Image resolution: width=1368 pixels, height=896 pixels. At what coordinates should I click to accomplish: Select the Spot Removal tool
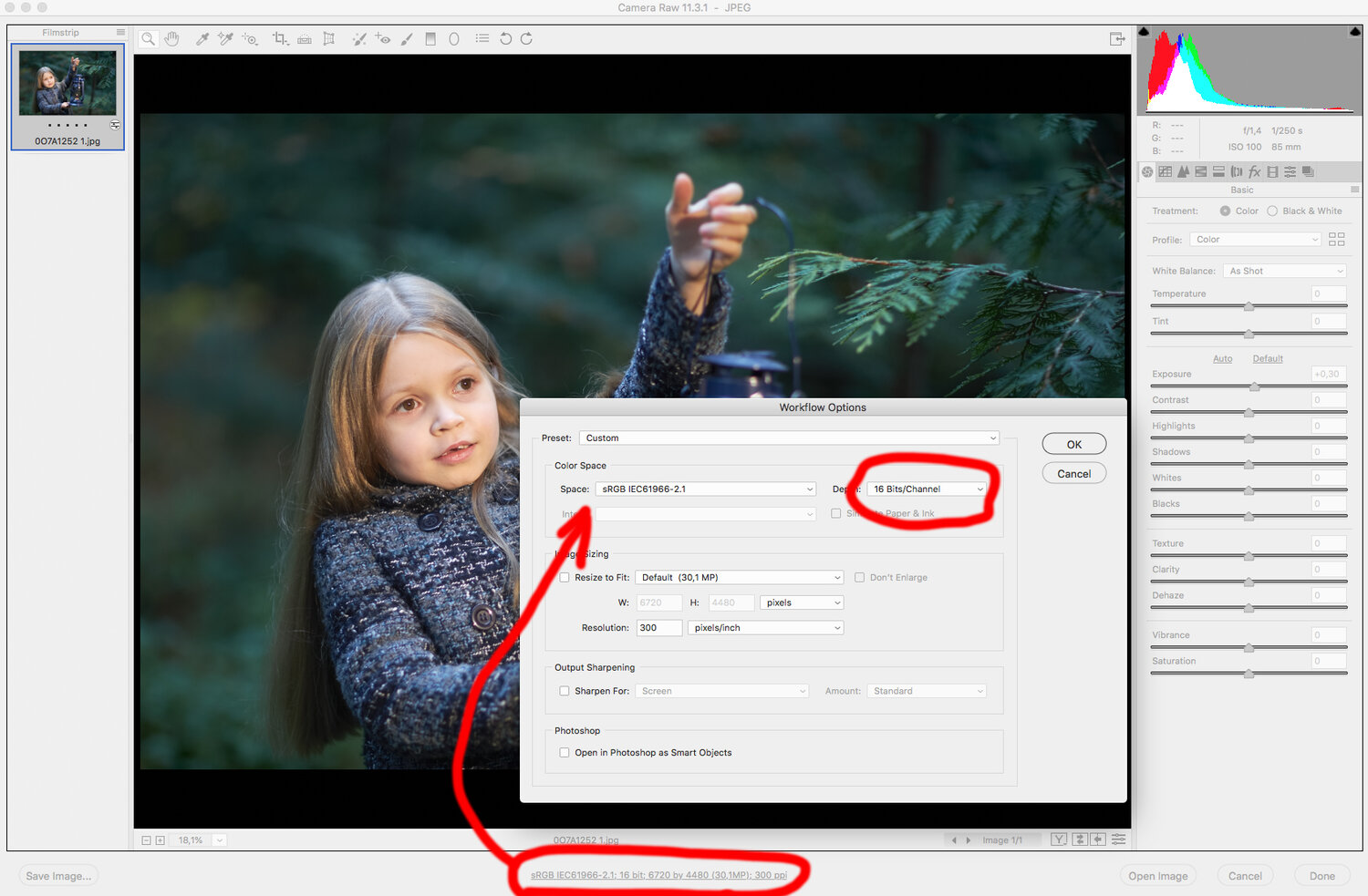[x=359, y=39]
